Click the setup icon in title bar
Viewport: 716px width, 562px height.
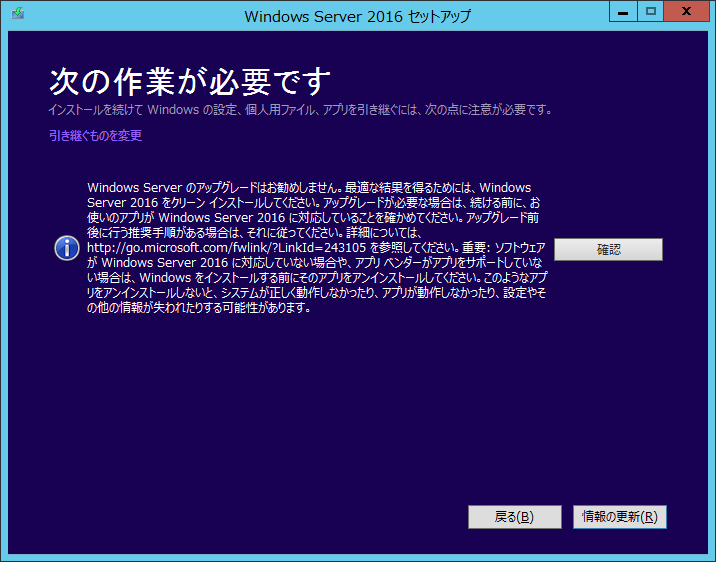pos(18,13)
